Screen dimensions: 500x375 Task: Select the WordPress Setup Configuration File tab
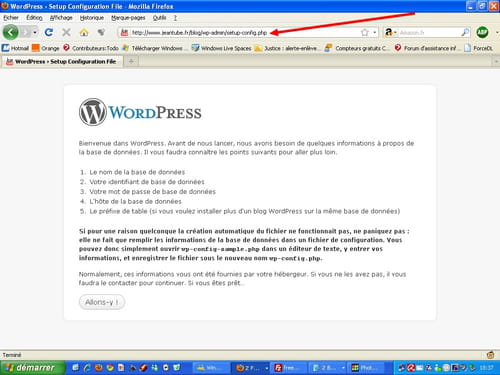62,61
